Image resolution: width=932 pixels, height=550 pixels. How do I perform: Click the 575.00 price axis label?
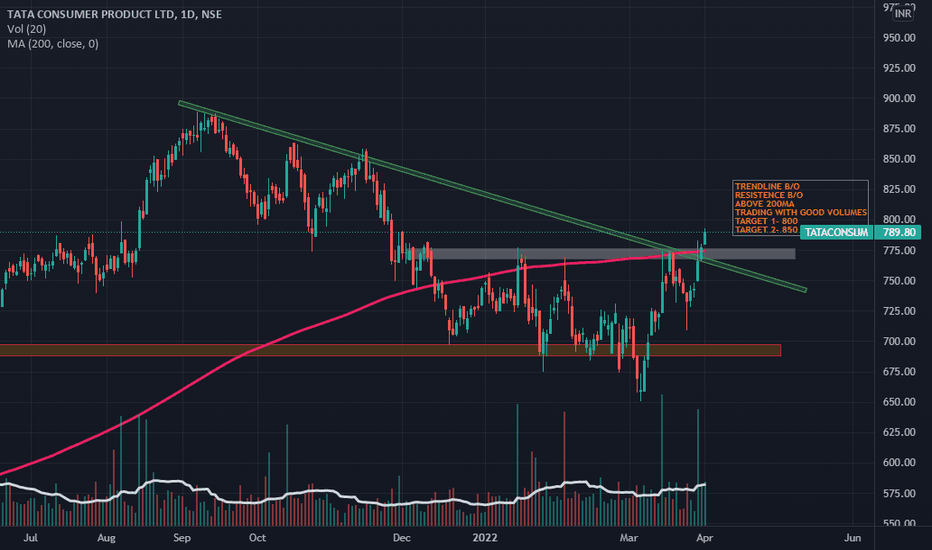[899, 494]
